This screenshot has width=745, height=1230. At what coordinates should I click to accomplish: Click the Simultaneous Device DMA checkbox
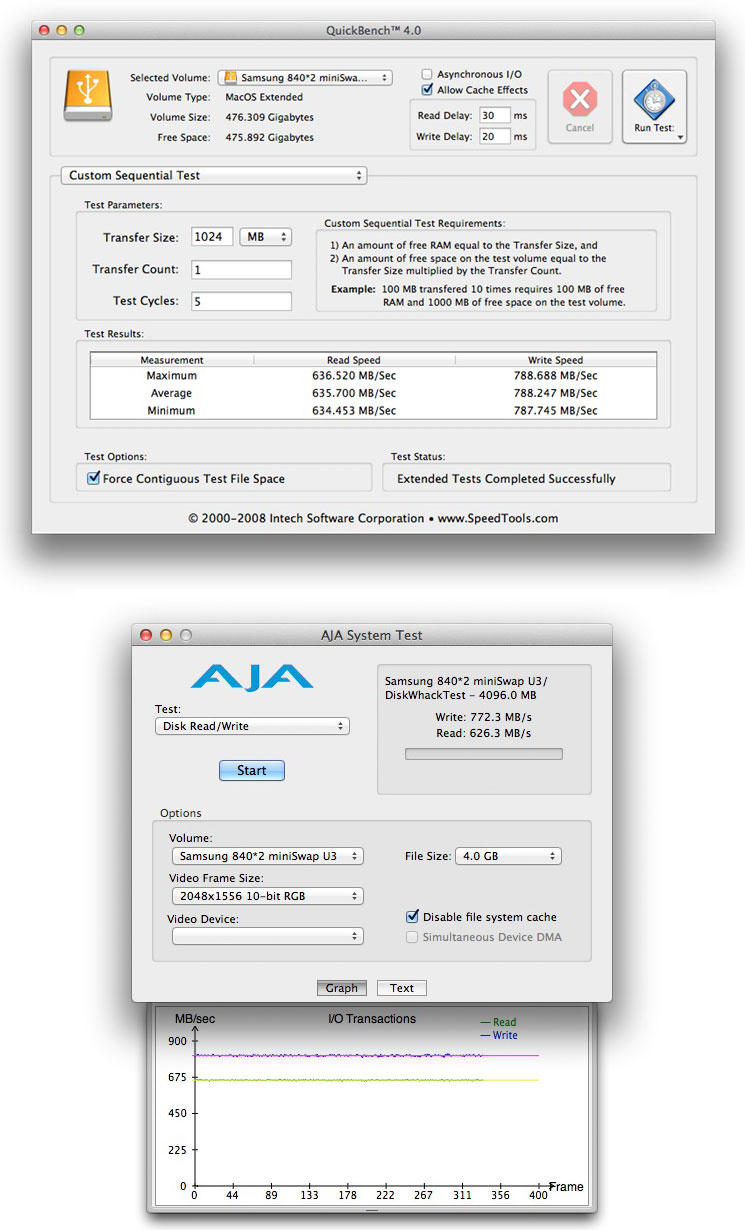[x=412, y=937]
